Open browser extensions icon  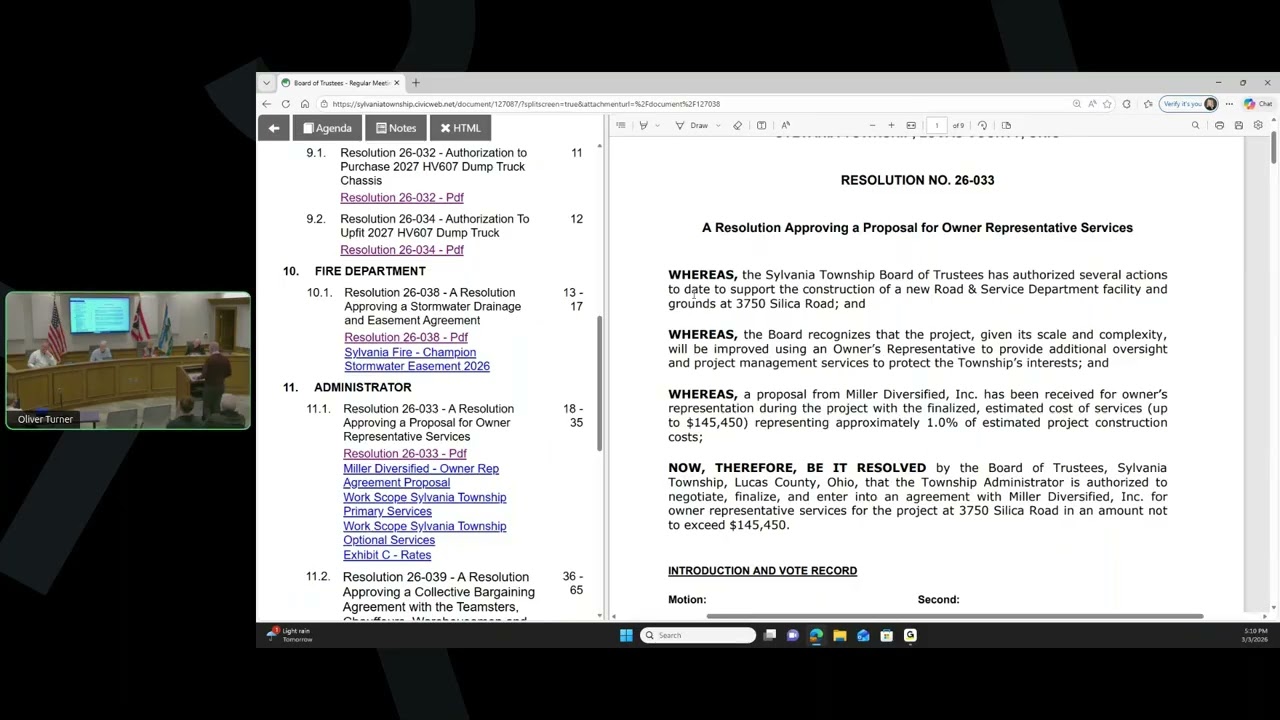pyautogui.click(x=1127, y=104)
